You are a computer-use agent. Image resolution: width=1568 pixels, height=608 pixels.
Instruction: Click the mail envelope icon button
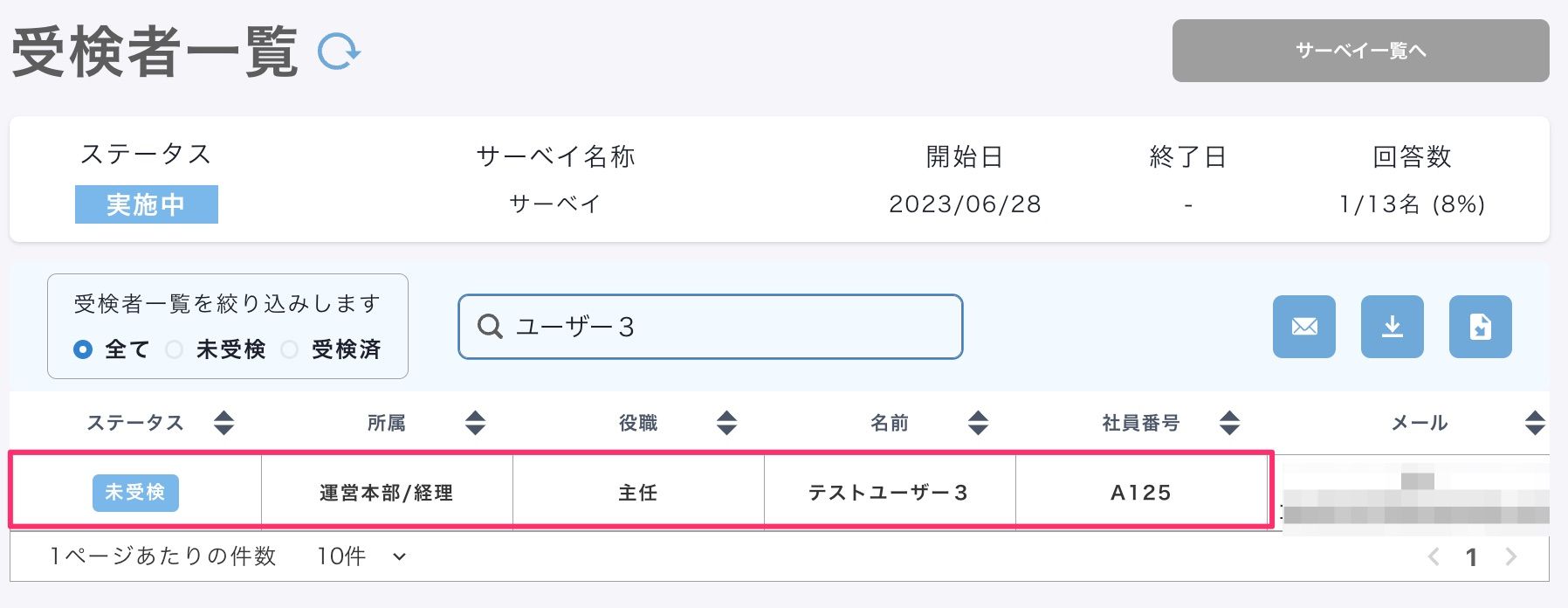point(1303,327)
